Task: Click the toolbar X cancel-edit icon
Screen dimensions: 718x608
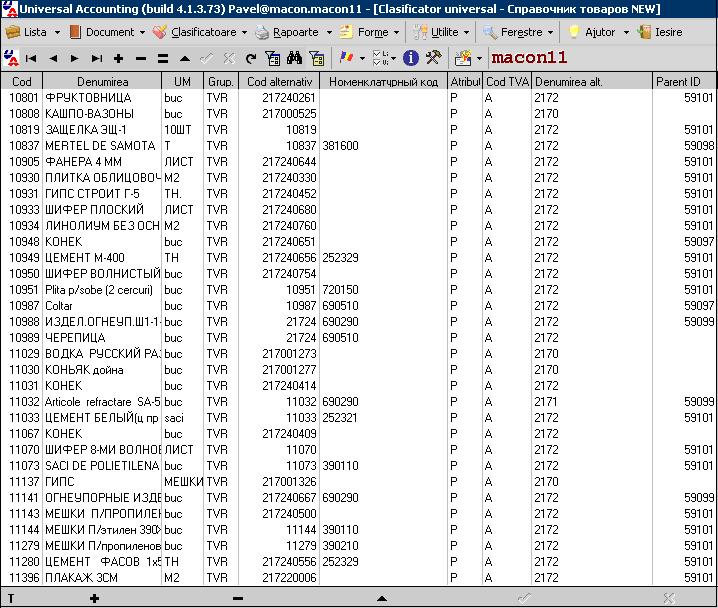Action: [229, 59]
